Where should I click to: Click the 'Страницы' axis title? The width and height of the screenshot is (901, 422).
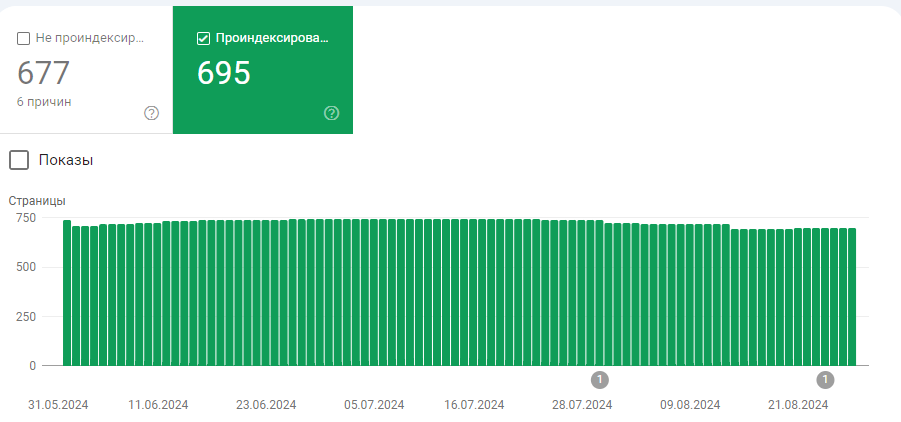pos(37,201)
